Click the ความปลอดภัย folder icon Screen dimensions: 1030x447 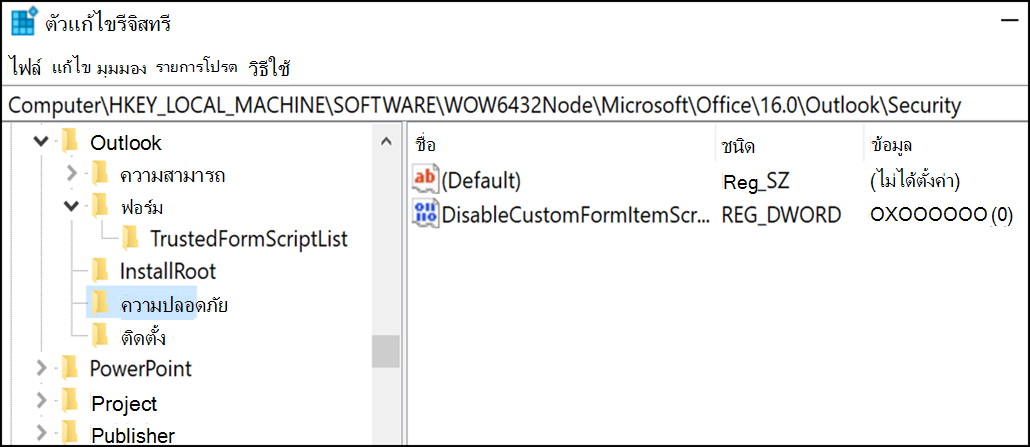[x=100, y=304]
